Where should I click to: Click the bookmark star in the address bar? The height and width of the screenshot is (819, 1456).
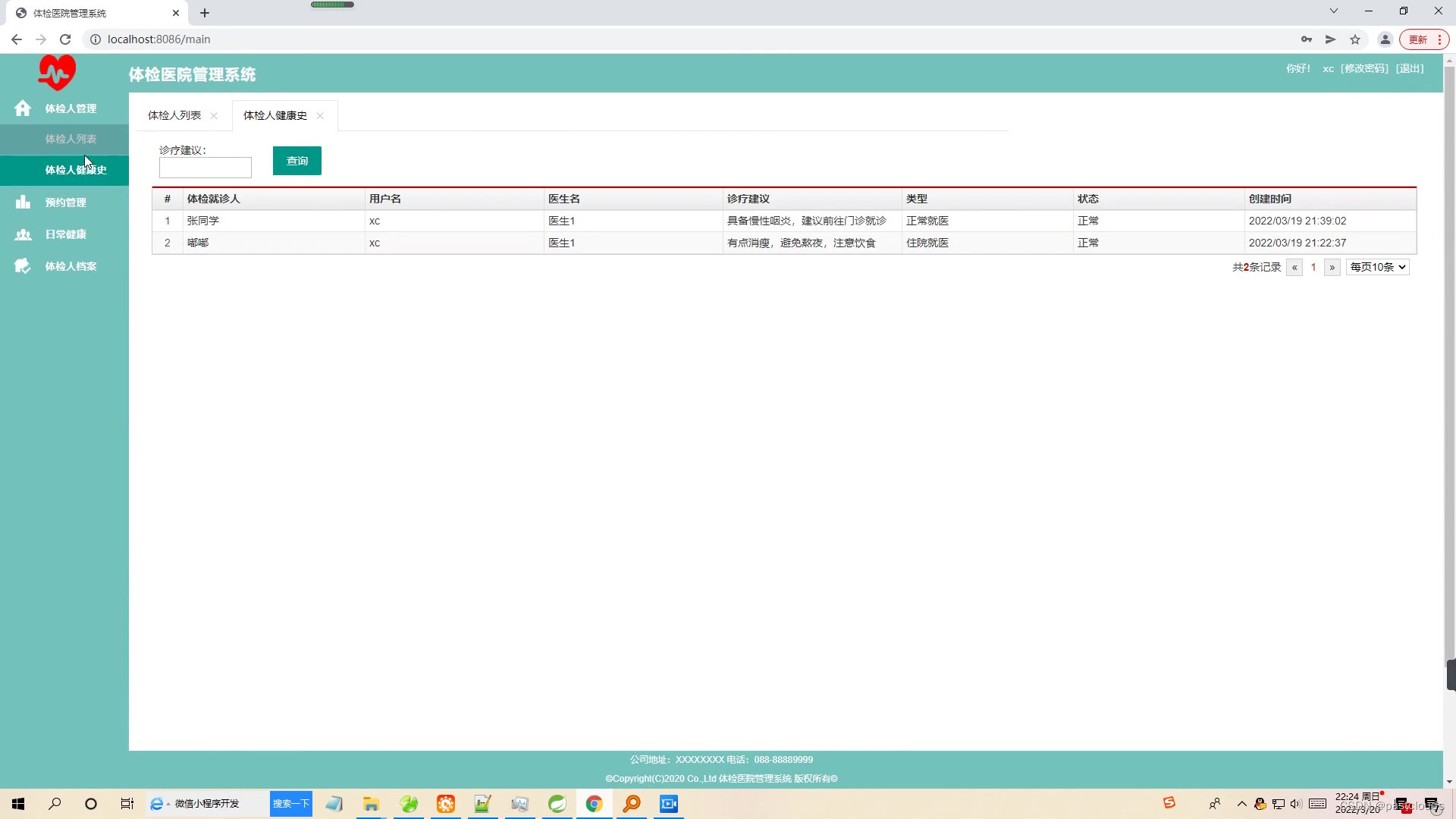pos(1355,39)
